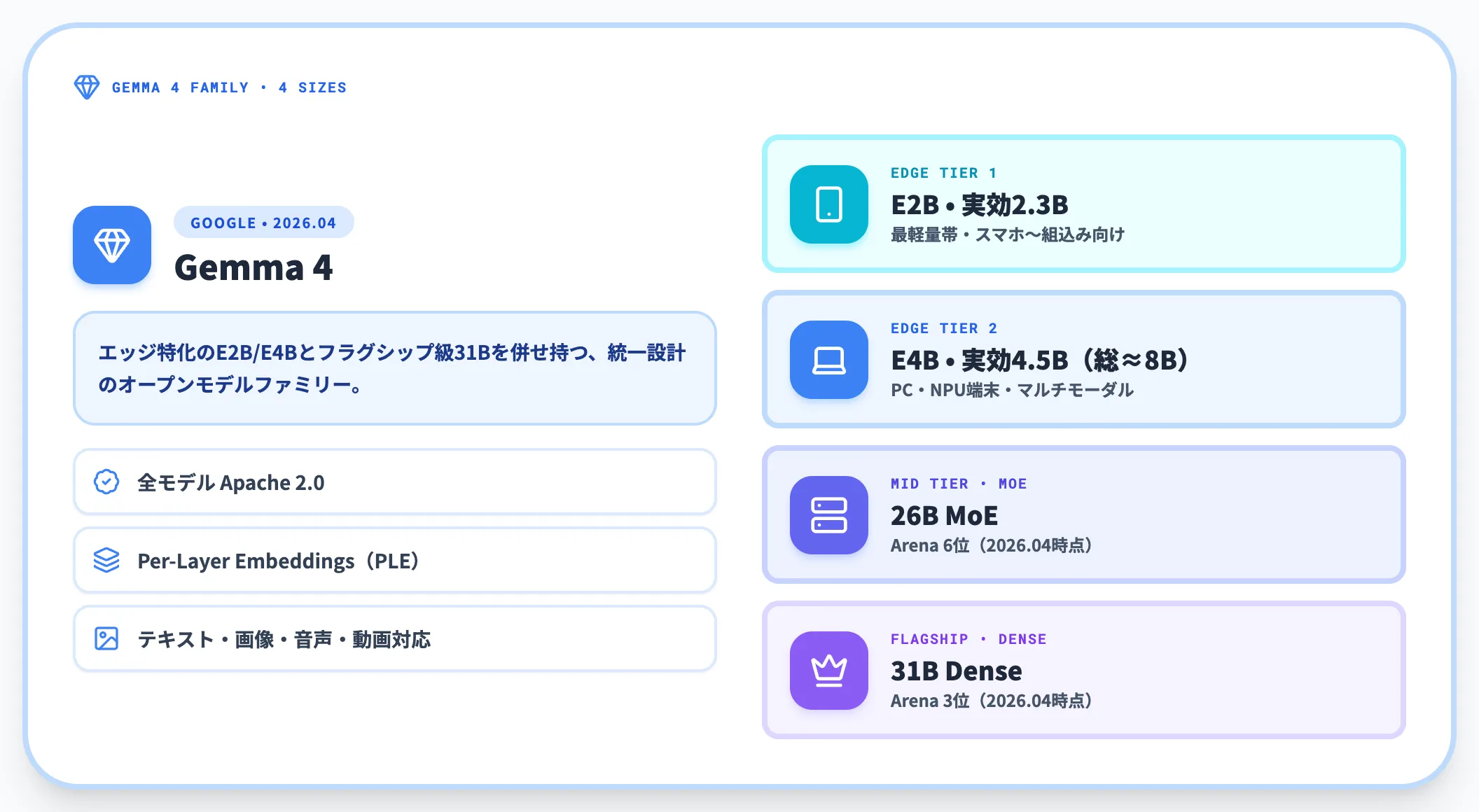
Task: Click the EDGE TIER 2 label
Action: pyautogui.click(x=944, y=328)
